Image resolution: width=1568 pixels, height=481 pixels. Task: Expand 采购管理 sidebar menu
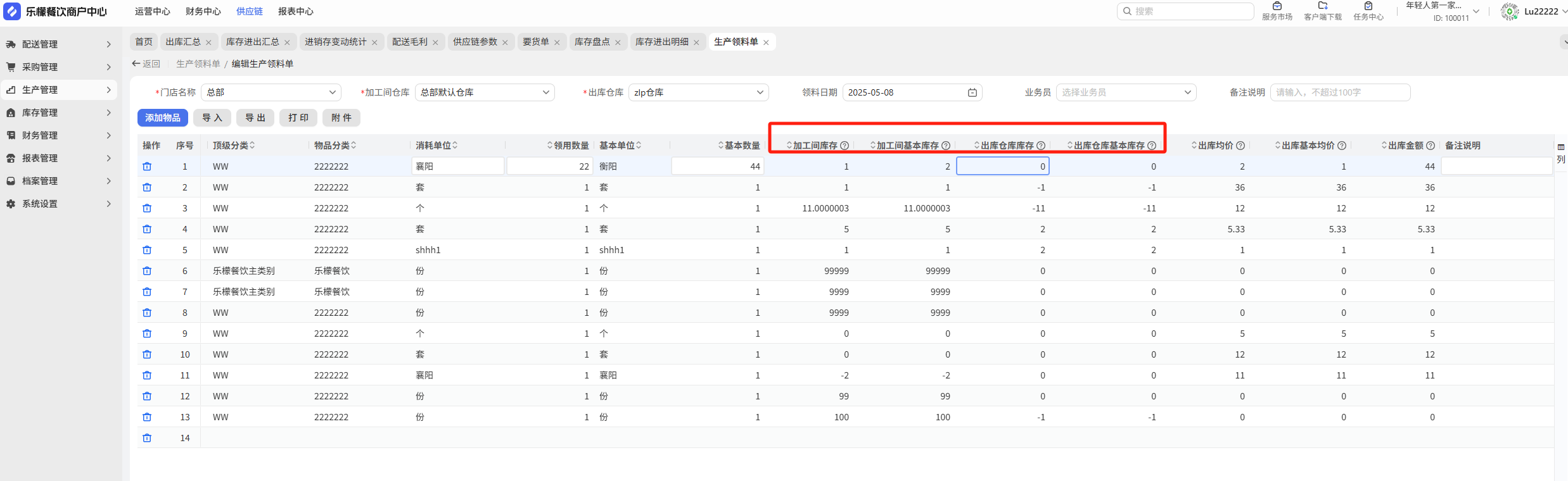pos(59,67)
